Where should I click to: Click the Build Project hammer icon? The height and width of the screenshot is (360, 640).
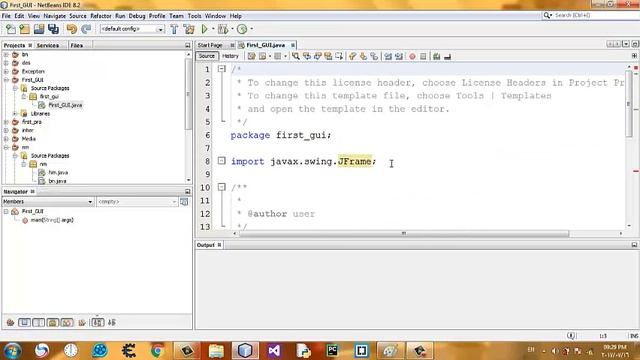click(x=174, y=29)
